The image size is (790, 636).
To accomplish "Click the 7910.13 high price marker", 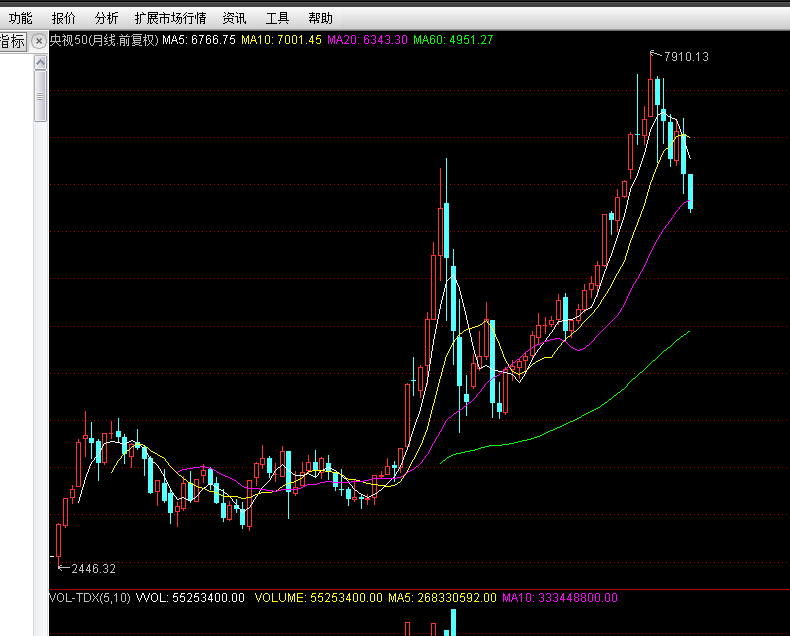I will [x=686, y=57].
